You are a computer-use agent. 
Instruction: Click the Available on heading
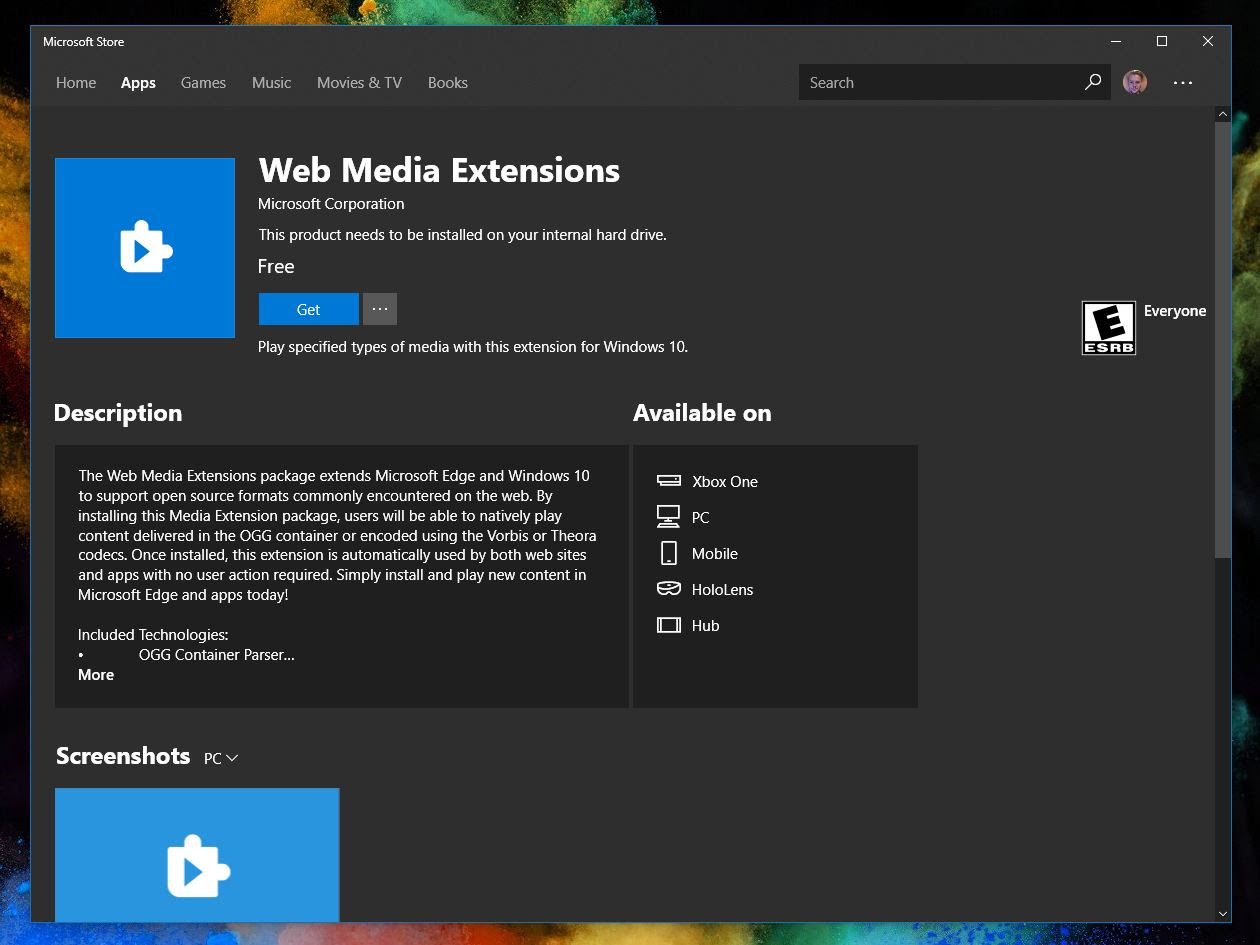tap(702, 413)
